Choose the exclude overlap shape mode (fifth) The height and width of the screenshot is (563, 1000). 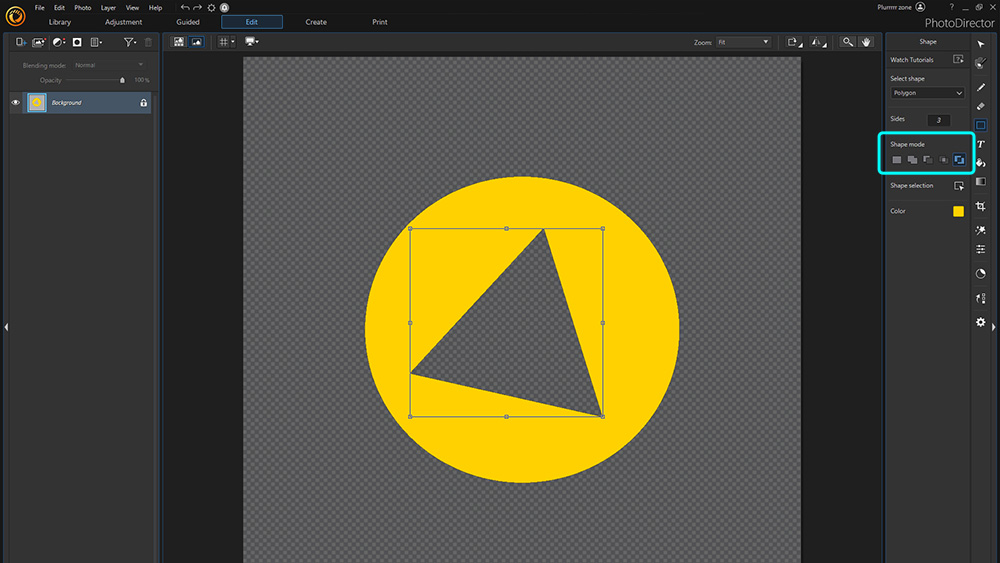click(959, 160)
